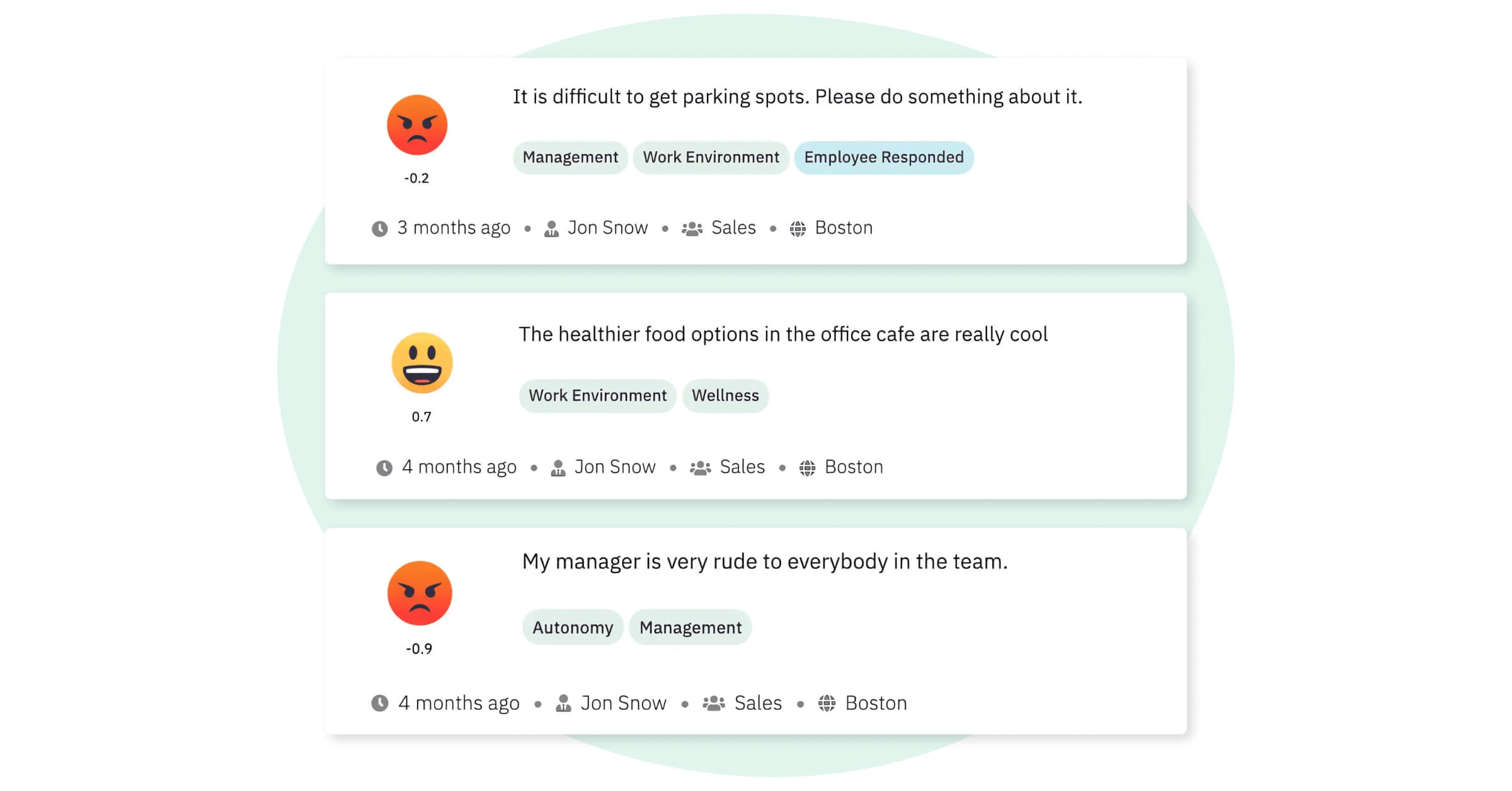Click the angry emoji scored -0.9
Screen dimensions: 1512x791
coord(420,593)
